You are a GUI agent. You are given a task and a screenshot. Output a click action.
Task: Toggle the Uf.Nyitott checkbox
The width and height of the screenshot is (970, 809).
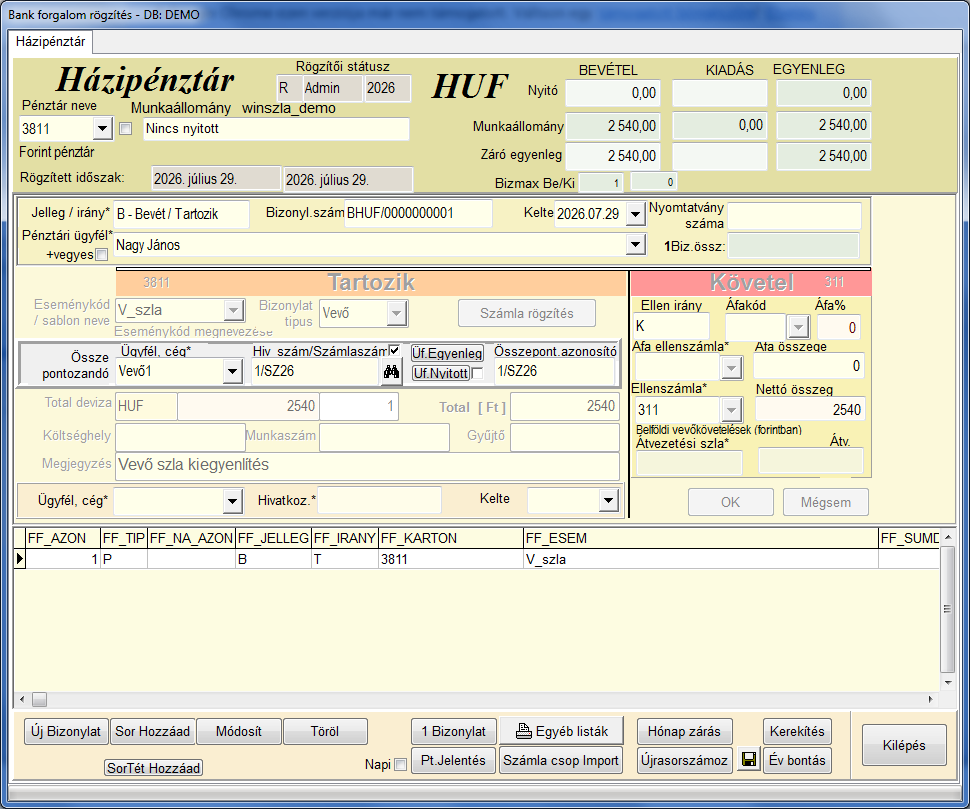coord(477,373)
